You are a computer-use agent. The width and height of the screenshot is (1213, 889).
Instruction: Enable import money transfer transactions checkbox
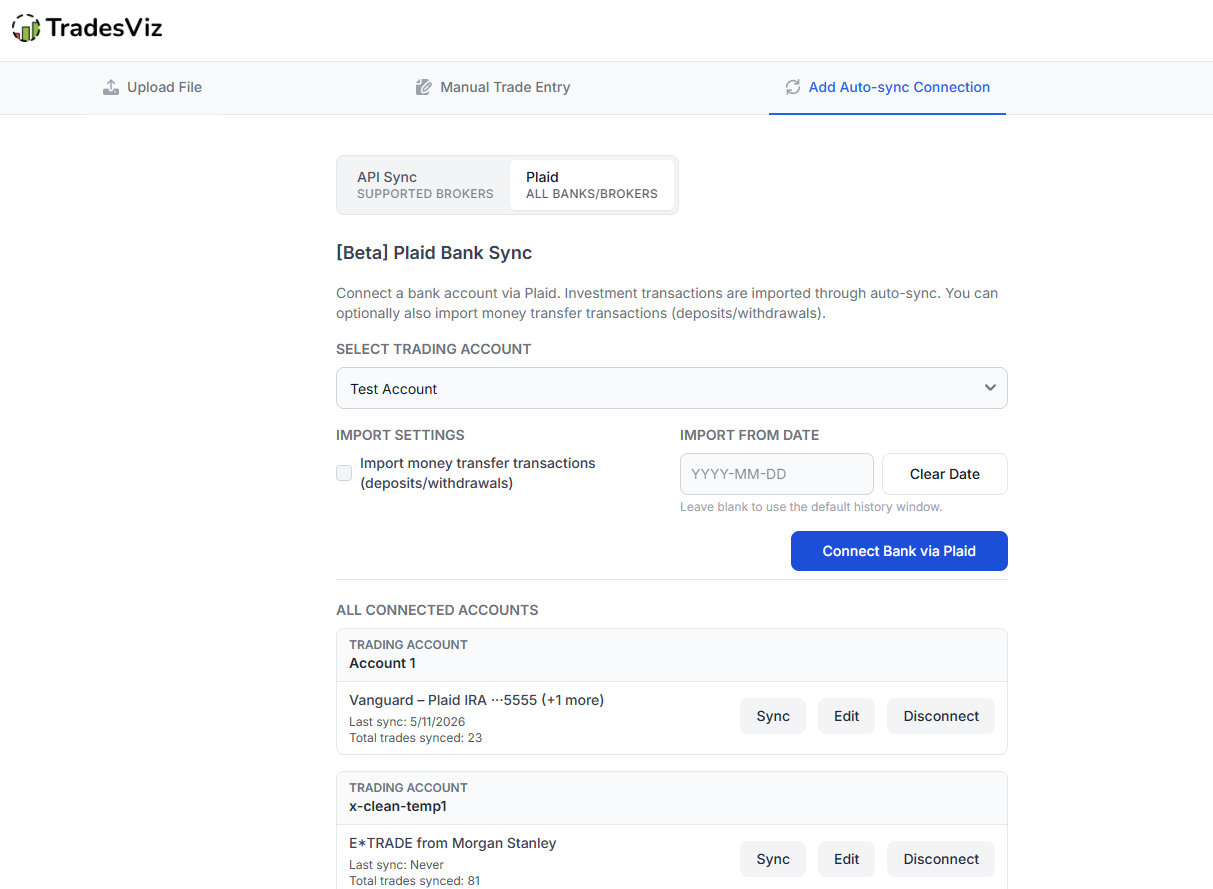(x=344, y=473)
